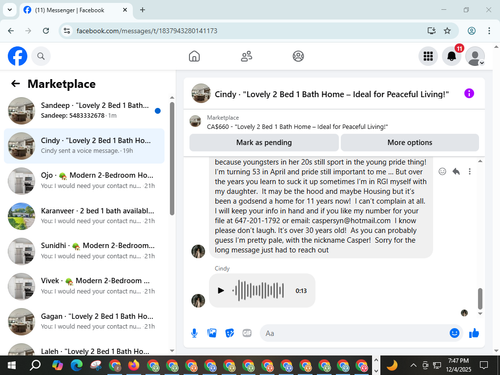The width and height of the screenshot is (500, 375).
Task: Send a thumbs up like
Action: (x=474, y=333)
